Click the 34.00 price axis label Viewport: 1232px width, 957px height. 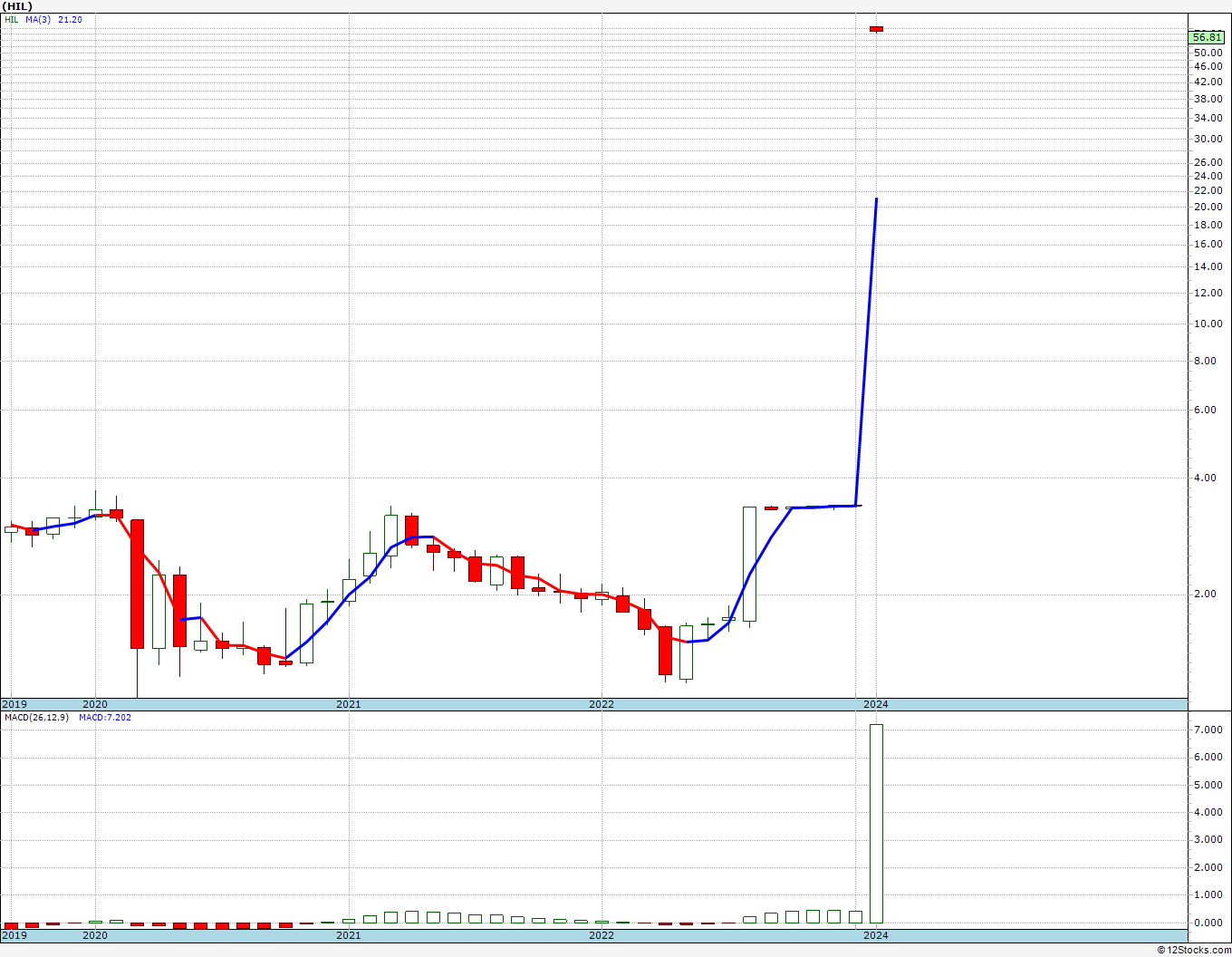[x=1208, y=119]
